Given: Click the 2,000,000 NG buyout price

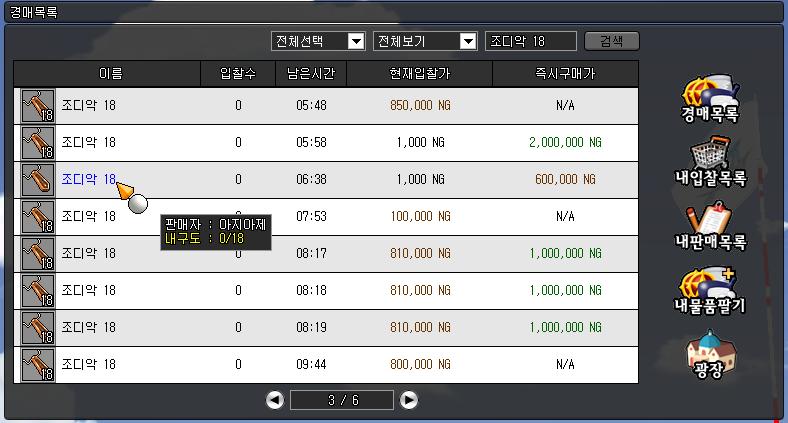Looking at the screenshot, I should coord(565,143).
